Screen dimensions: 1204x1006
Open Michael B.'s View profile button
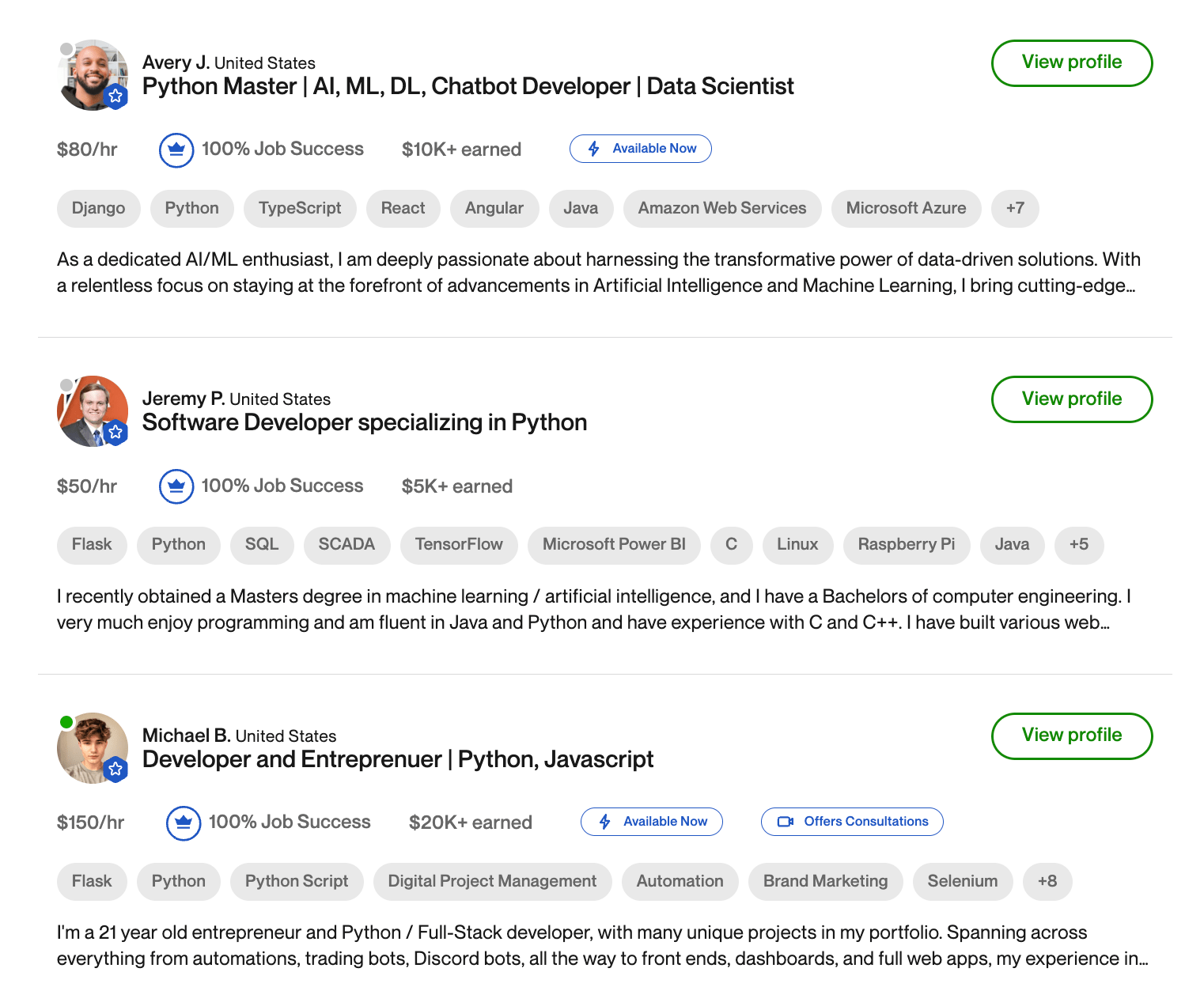(x=1071, y=736)
